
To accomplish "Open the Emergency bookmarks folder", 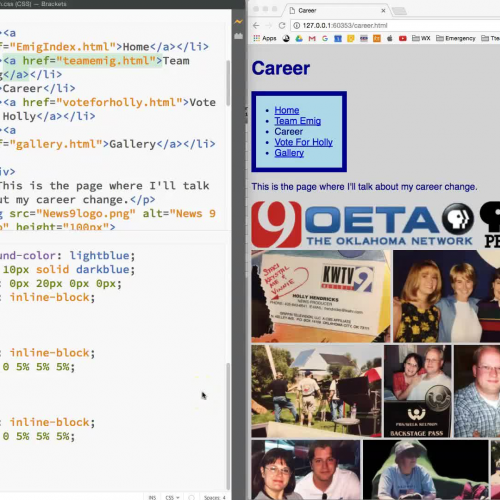I will click(456, 38).
